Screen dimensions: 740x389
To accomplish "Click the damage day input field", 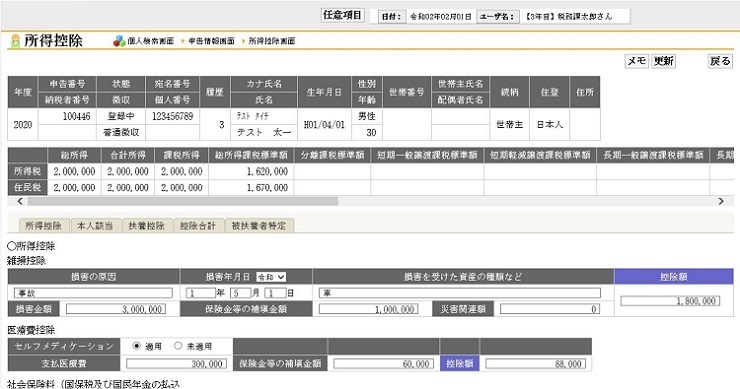I will [x=275, y=293].
